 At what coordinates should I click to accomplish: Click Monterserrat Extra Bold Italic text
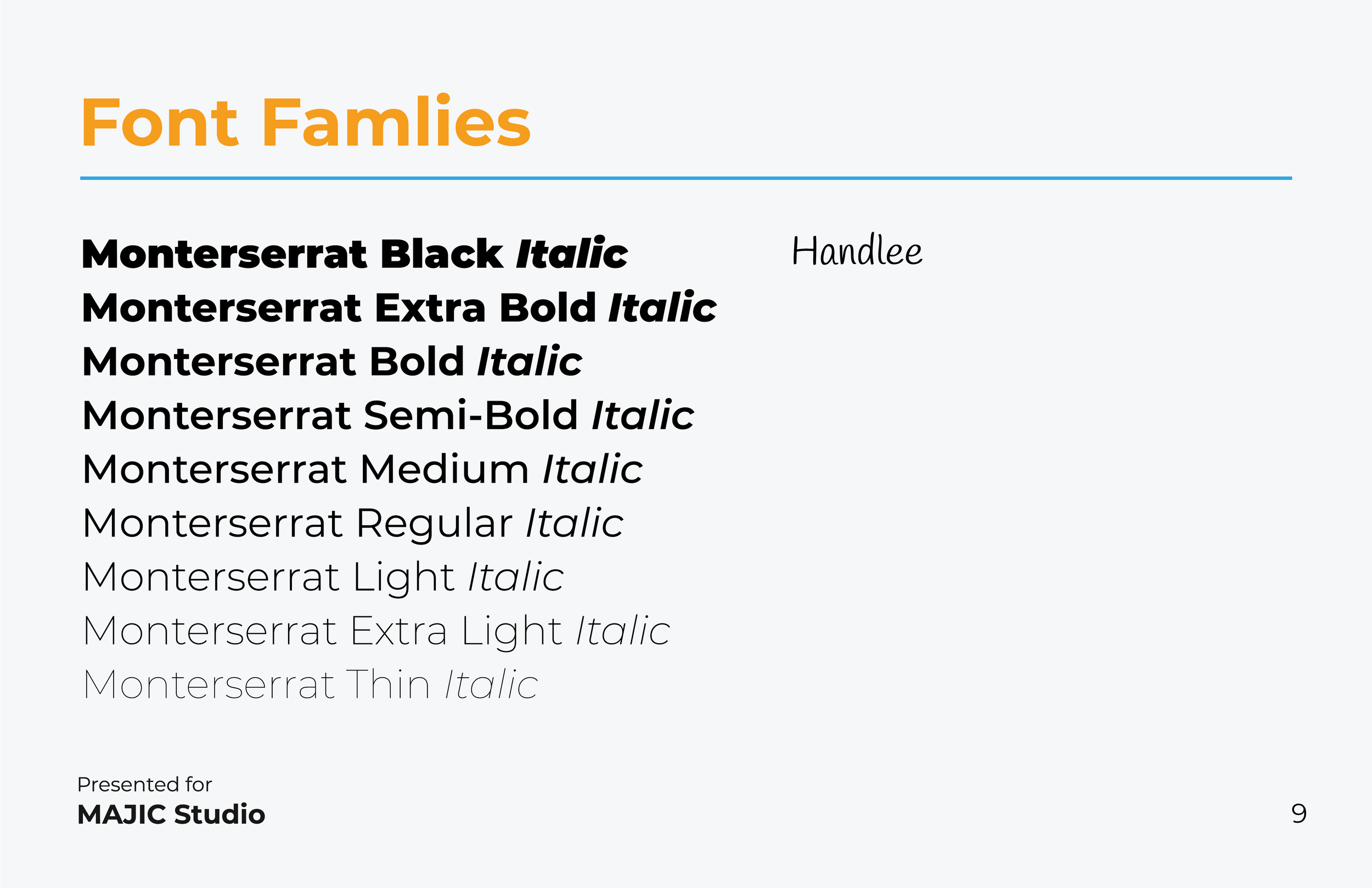click(x=400, y=307)
